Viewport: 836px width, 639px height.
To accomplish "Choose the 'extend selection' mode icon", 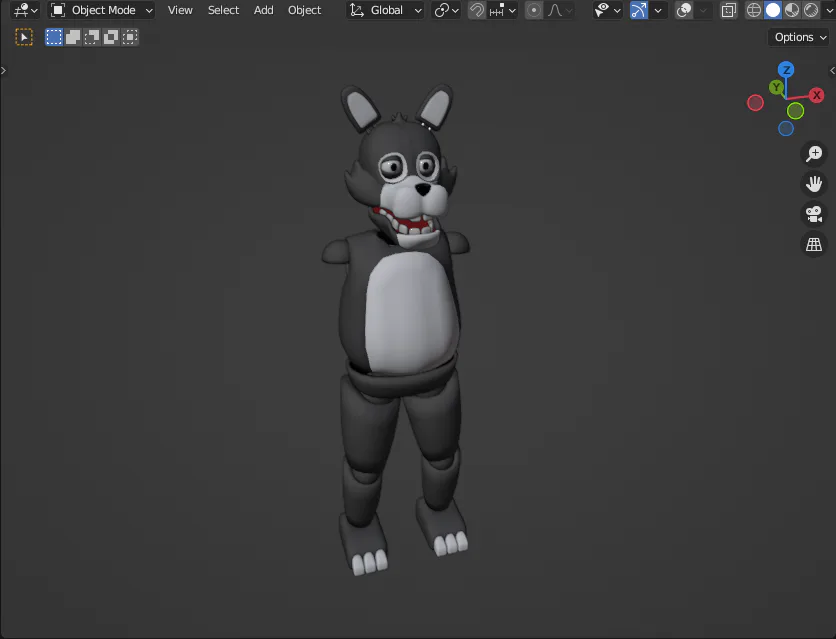I will [x=73, y=37].
